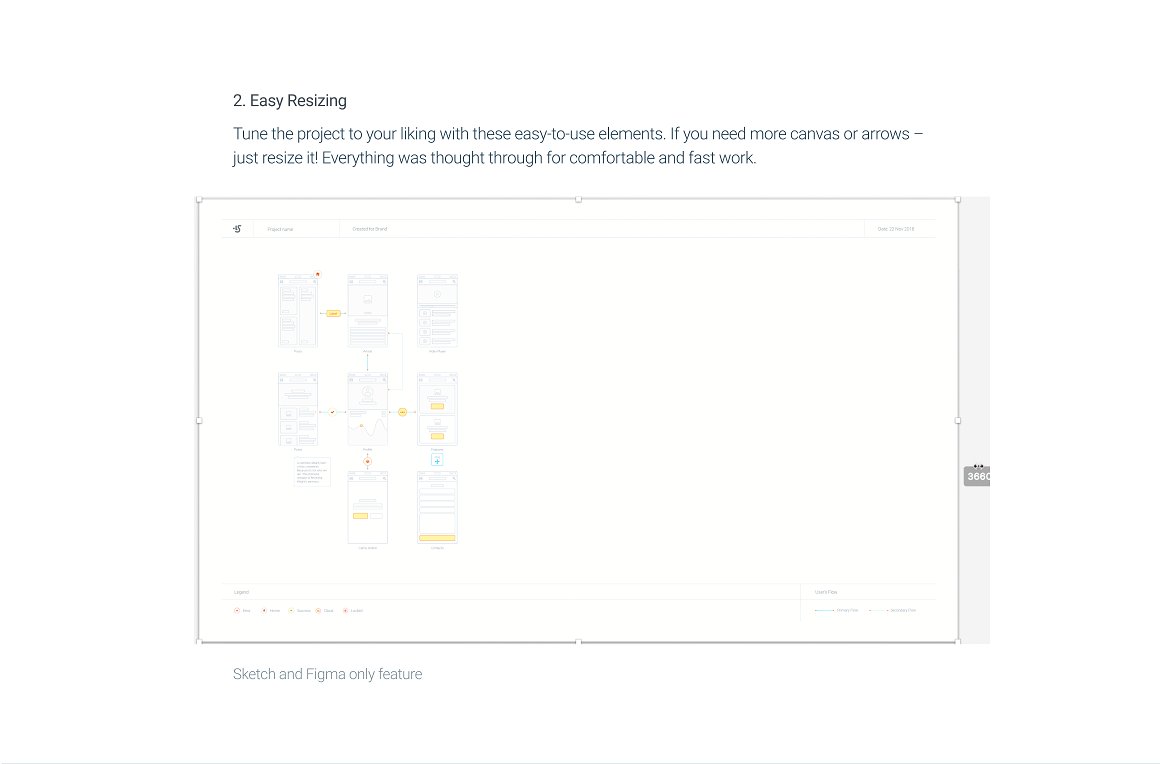Select the Contacts wireframe with yellow button
Viewport: 1160px width, 764px height.
[437, 508]
